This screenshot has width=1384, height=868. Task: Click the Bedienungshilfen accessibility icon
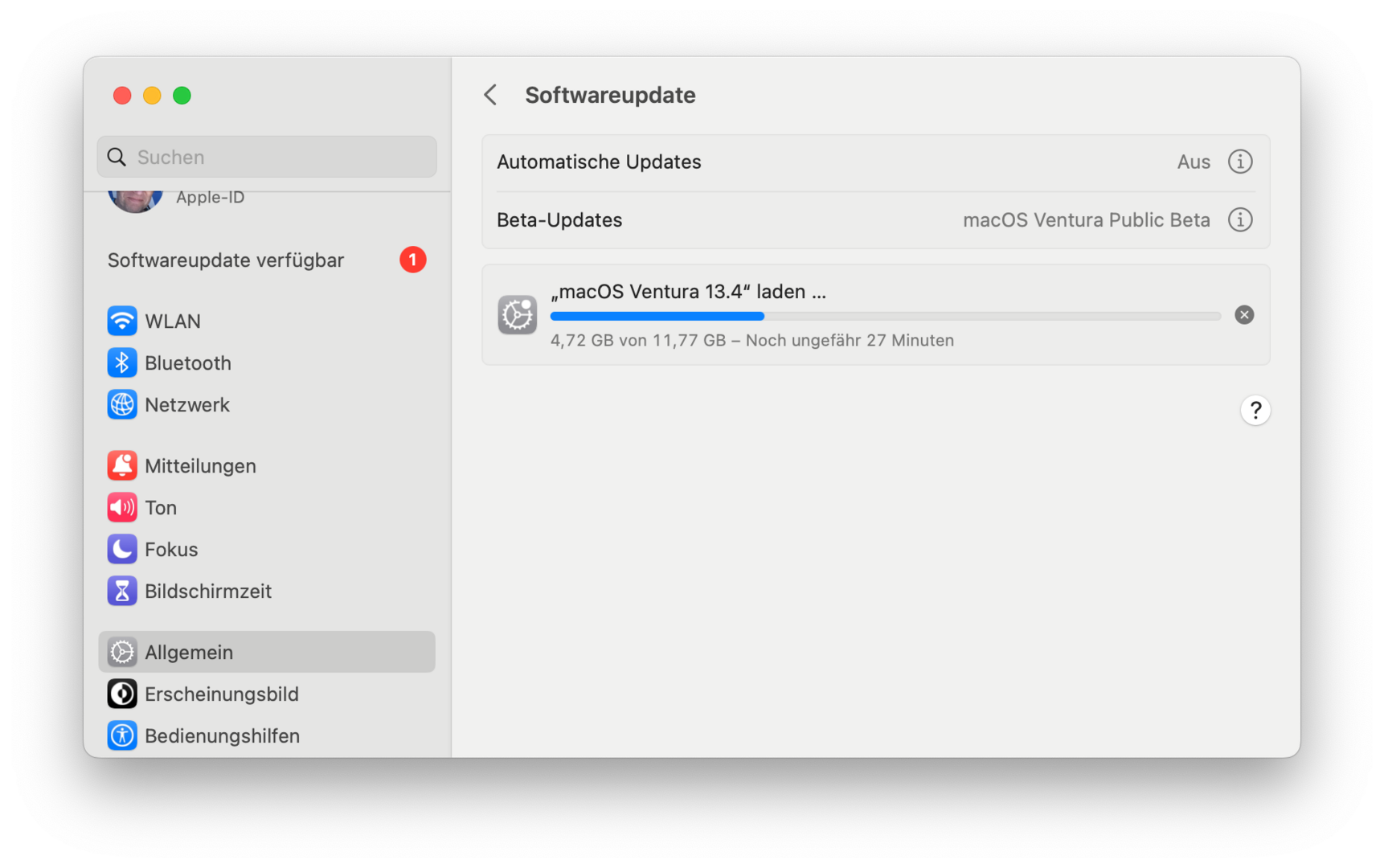(x=122, y=735)
